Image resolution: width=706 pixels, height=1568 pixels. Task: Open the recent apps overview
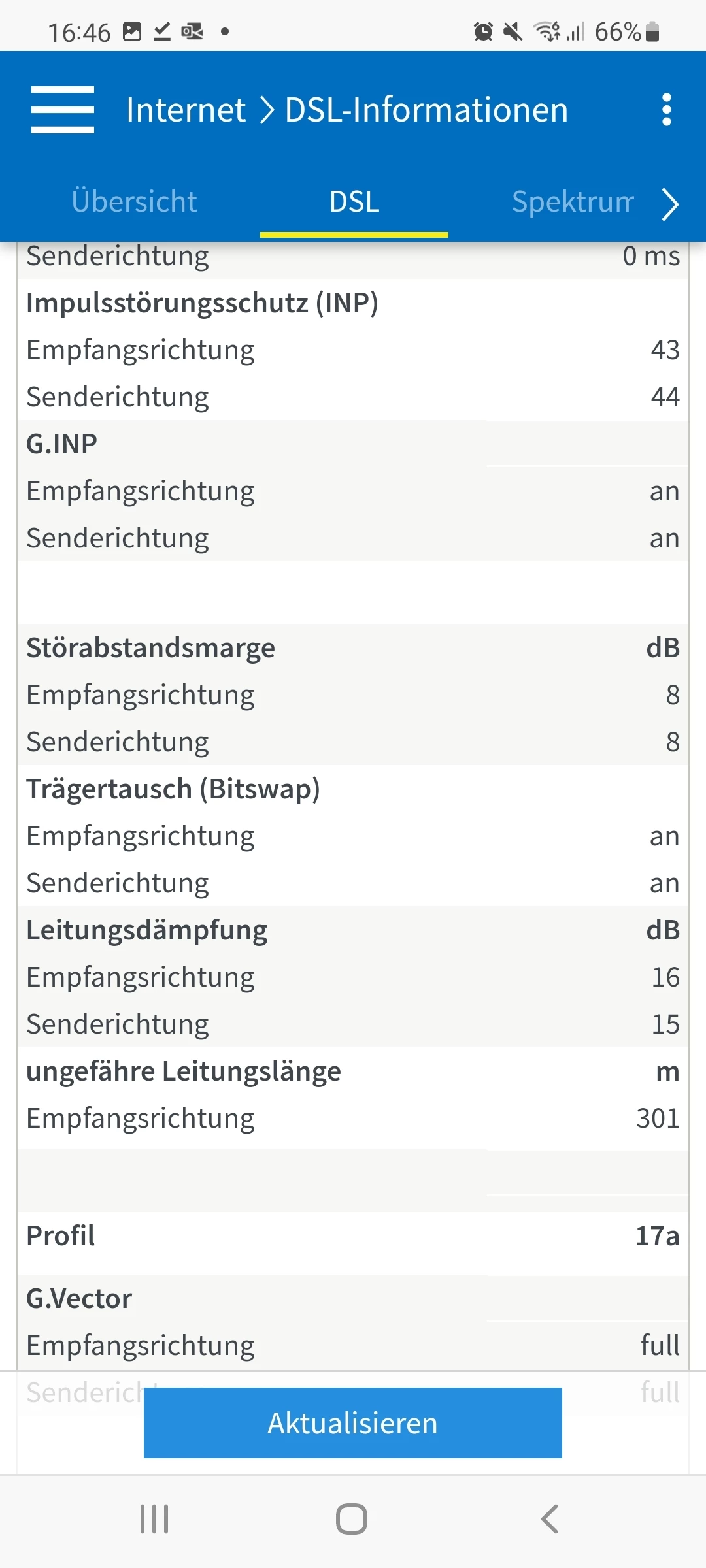coord(154,1519)
